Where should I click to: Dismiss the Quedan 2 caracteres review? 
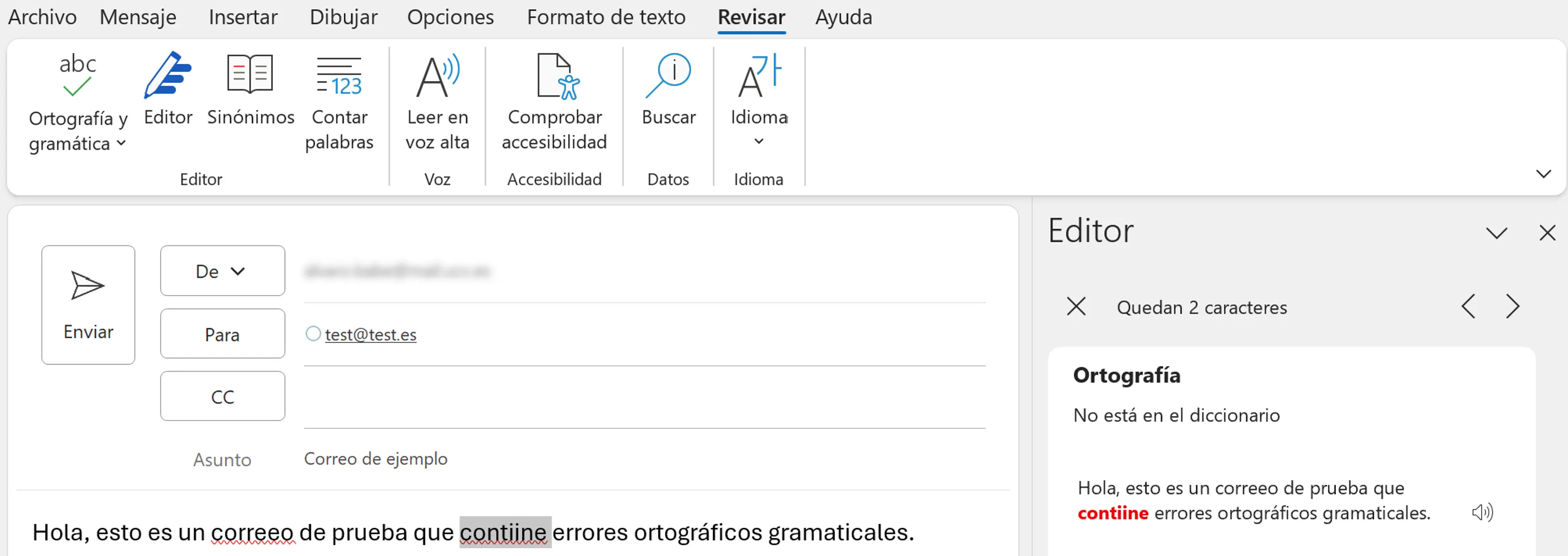1075,306
